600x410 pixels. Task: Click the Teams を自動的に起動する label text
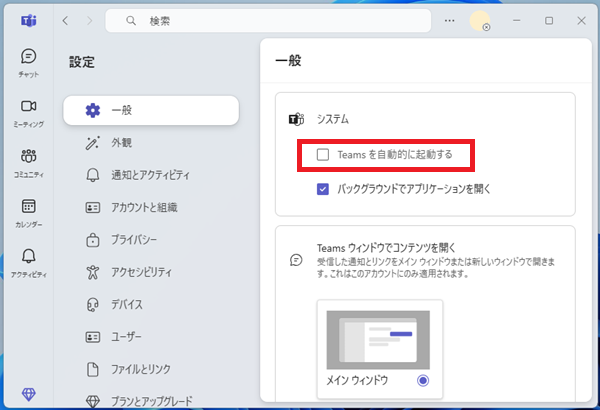point(395,155)
